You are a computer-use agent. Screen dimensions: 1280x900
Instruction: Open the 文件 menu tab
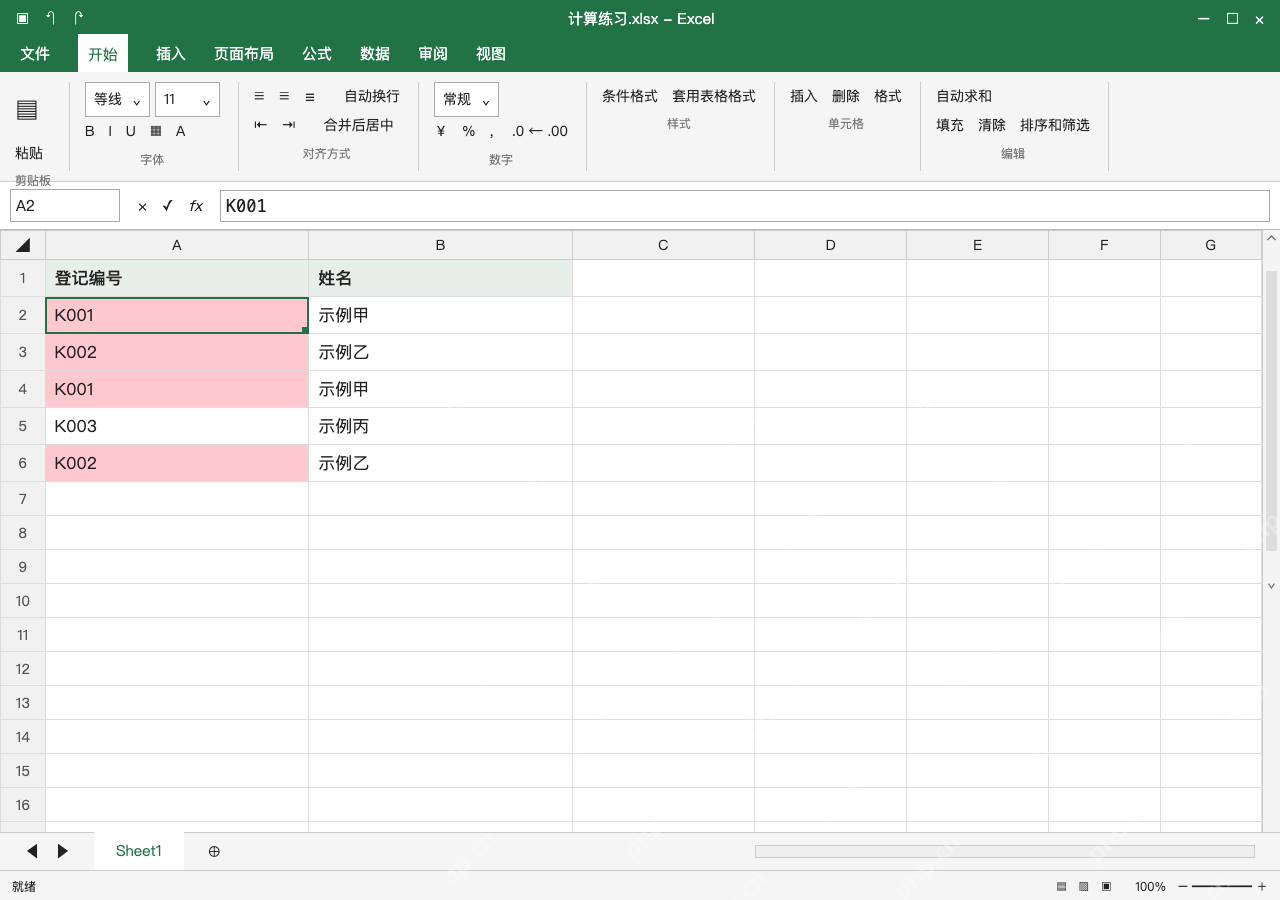coord(35,54)
